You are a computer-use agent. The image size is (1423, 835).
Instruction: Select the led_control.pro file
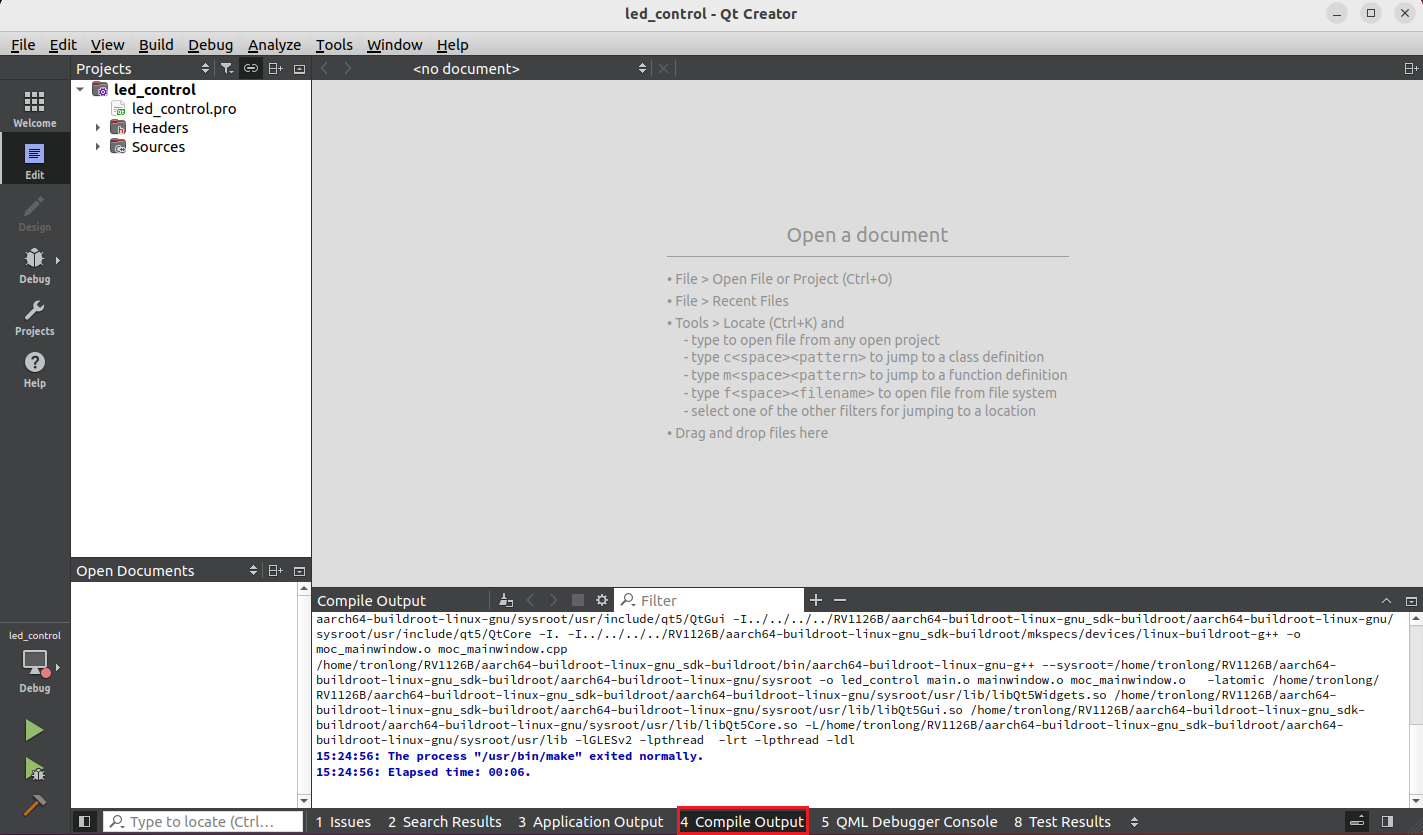184,108
